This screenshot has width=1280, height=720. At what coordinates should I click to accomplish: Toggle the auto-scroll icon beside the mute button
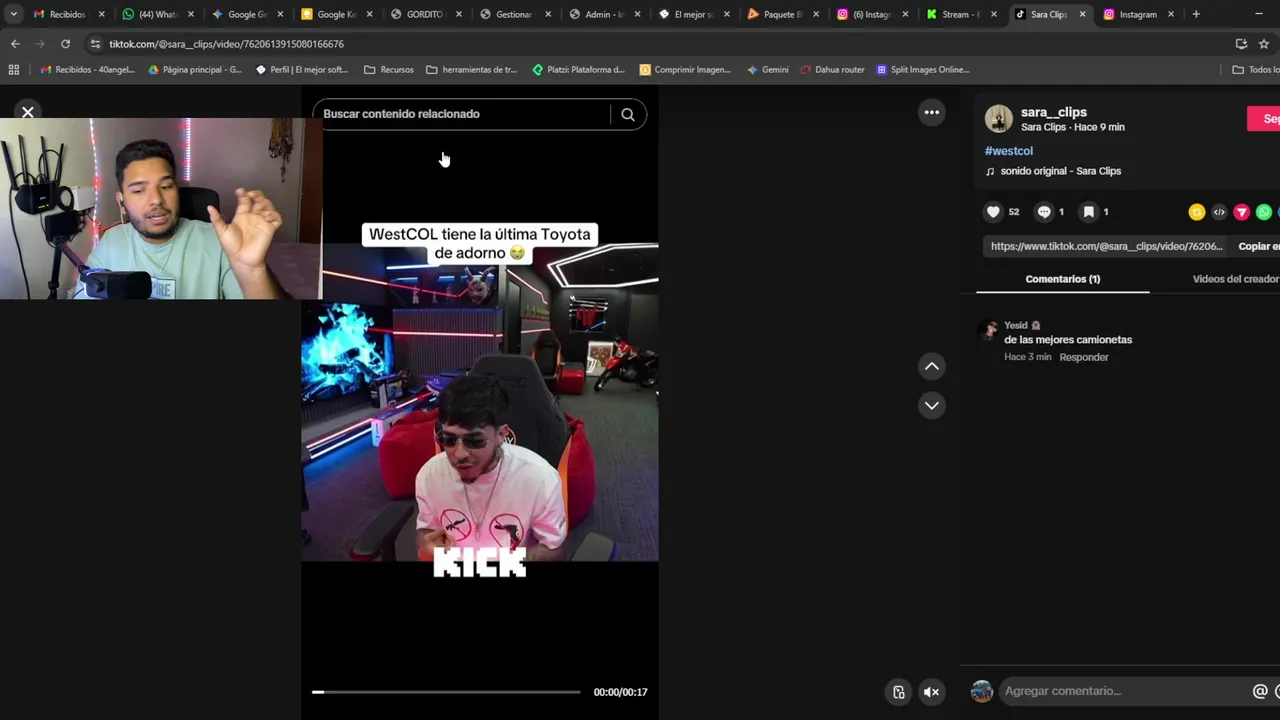(x=899, y=692)
